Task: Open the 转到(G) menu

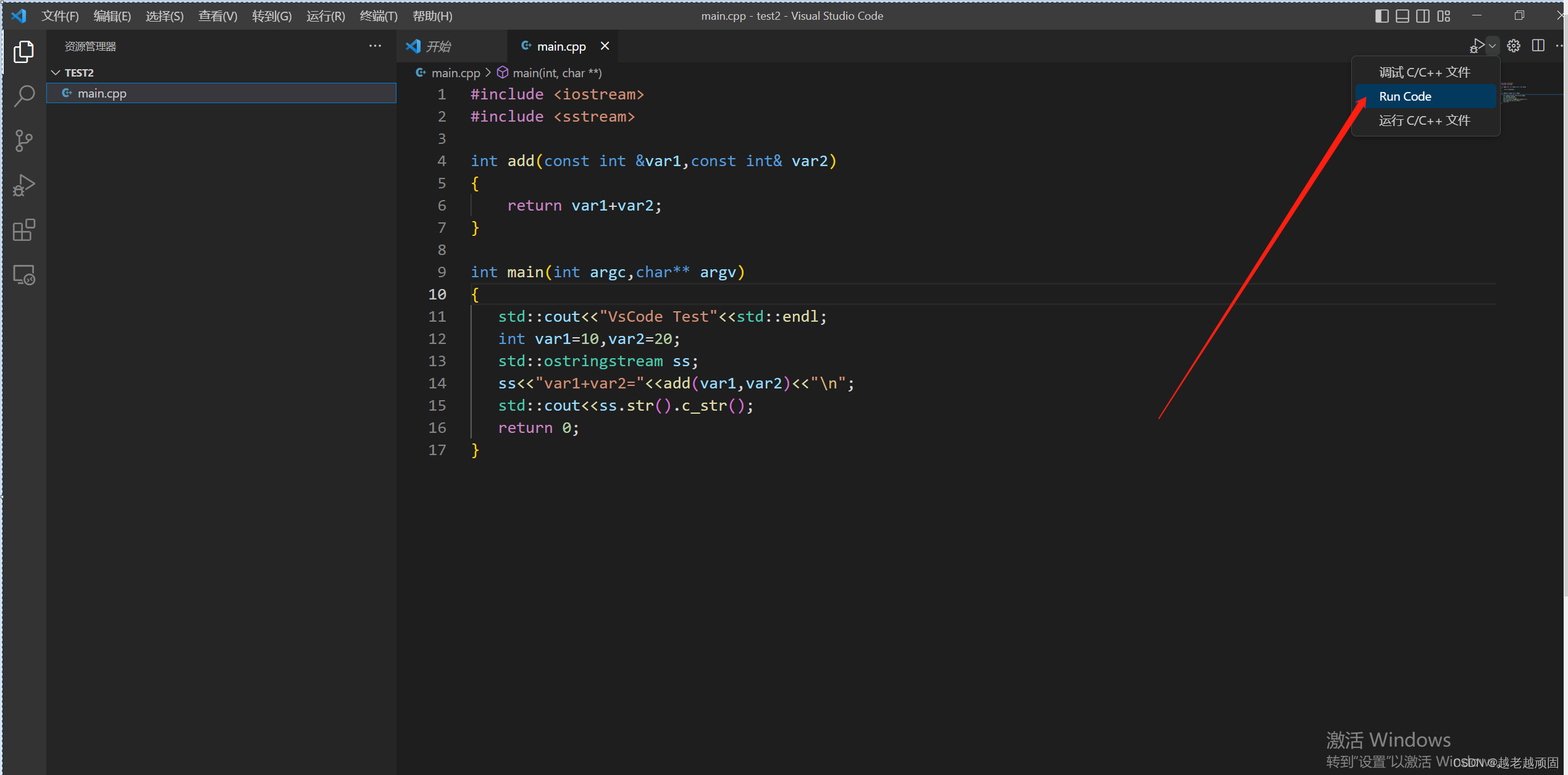Action: (x=271, y=16)
